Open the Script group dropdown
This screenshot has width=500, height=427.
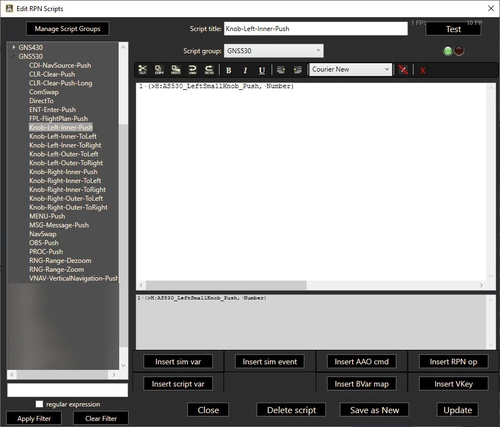tap(274, 51)
